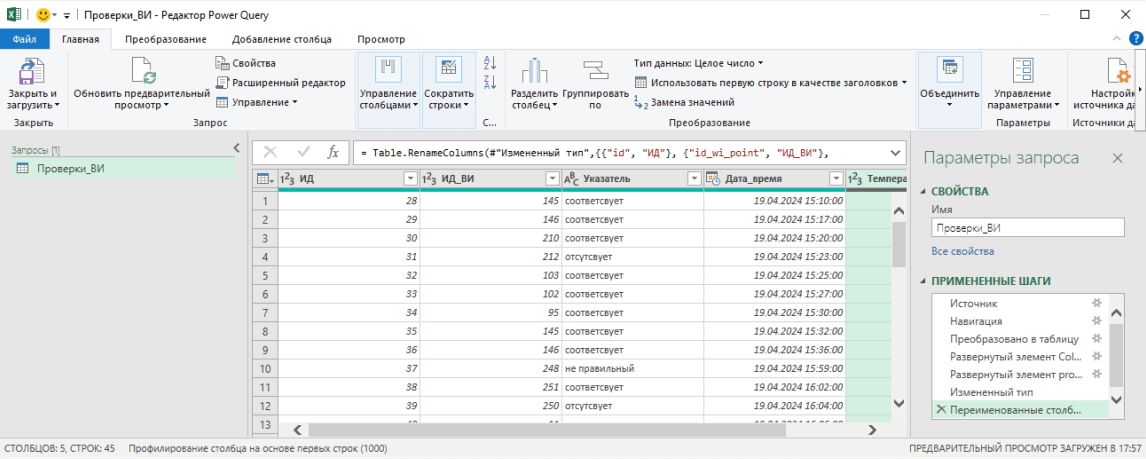Expand the formula bar with chevron

pyautogui.click(x=895, y=152)
